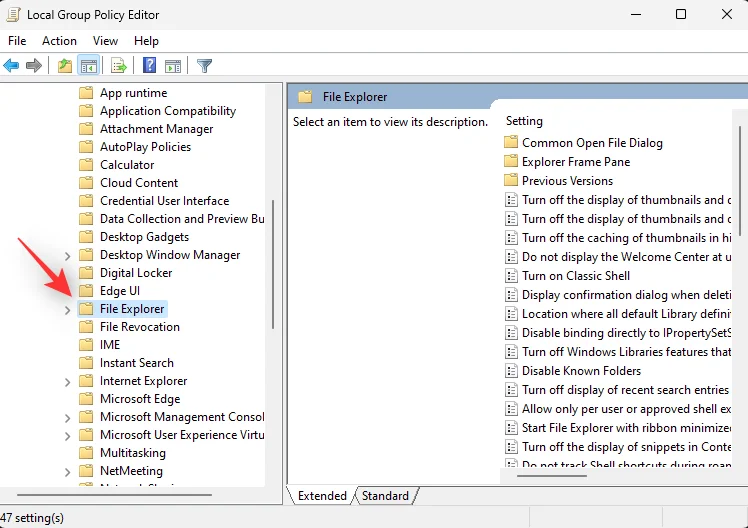
Task: Click the Common Open File Dialog folder icon
Action: 511,142
